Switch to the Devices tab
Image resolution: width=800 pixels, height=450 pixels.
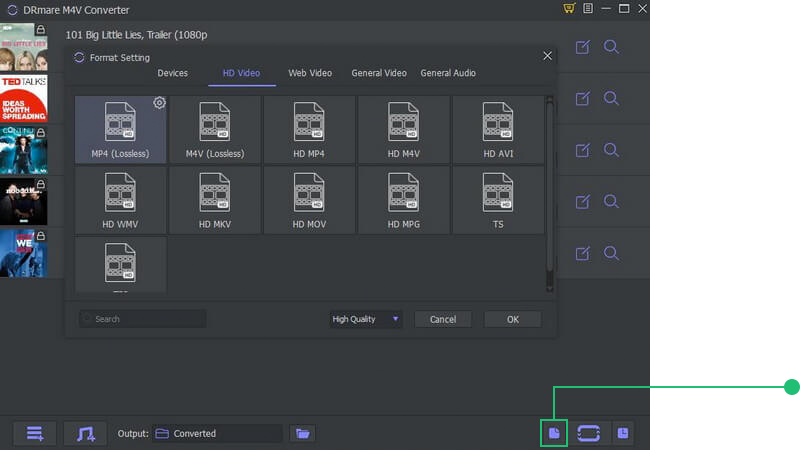(x=172, y=73)
